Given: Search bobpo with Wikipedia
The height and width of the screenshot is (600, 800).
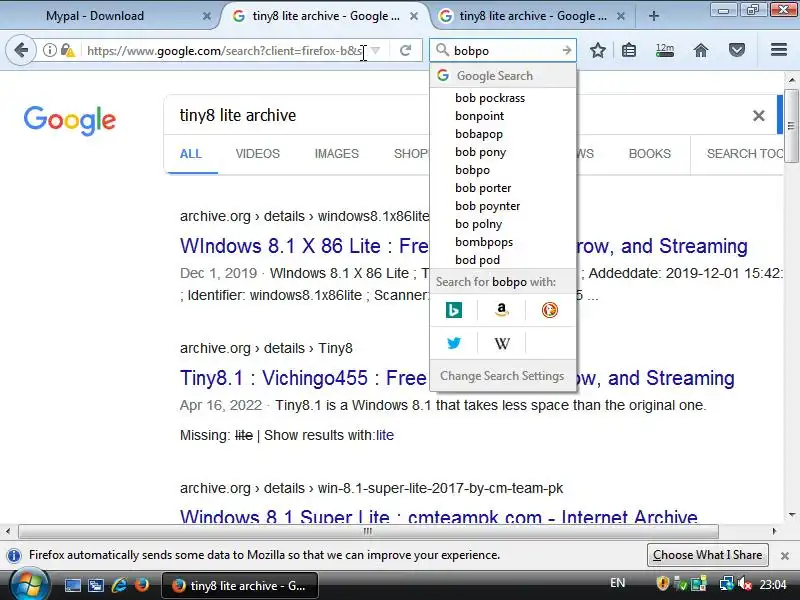Looking at the screenshot, I should 502,343.
